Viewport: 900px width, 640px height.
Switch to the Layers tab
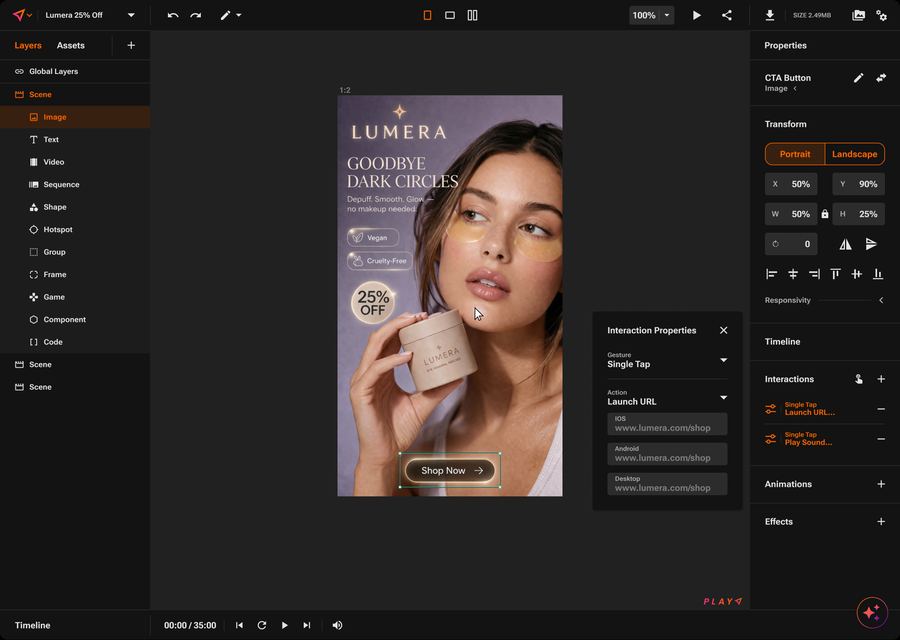28,45
